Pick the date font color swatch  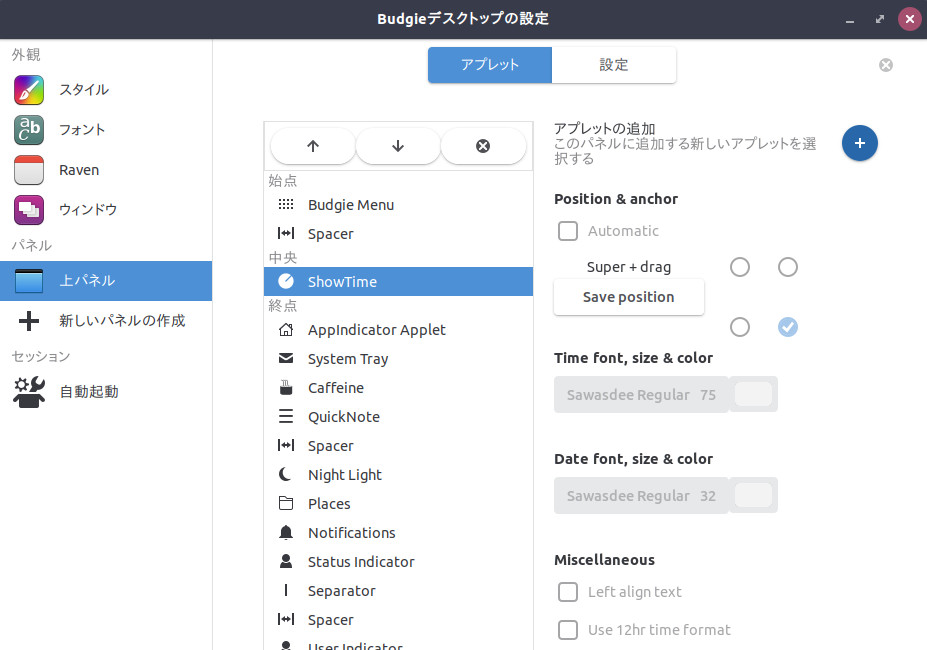[753, 496]
